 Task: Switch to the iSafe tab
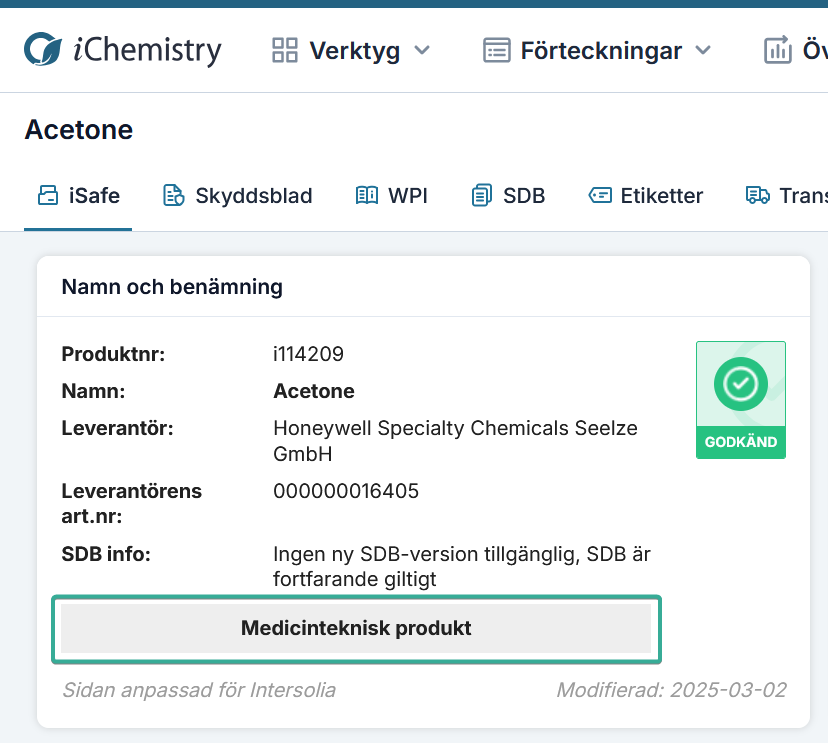click(x=78, y=195)
